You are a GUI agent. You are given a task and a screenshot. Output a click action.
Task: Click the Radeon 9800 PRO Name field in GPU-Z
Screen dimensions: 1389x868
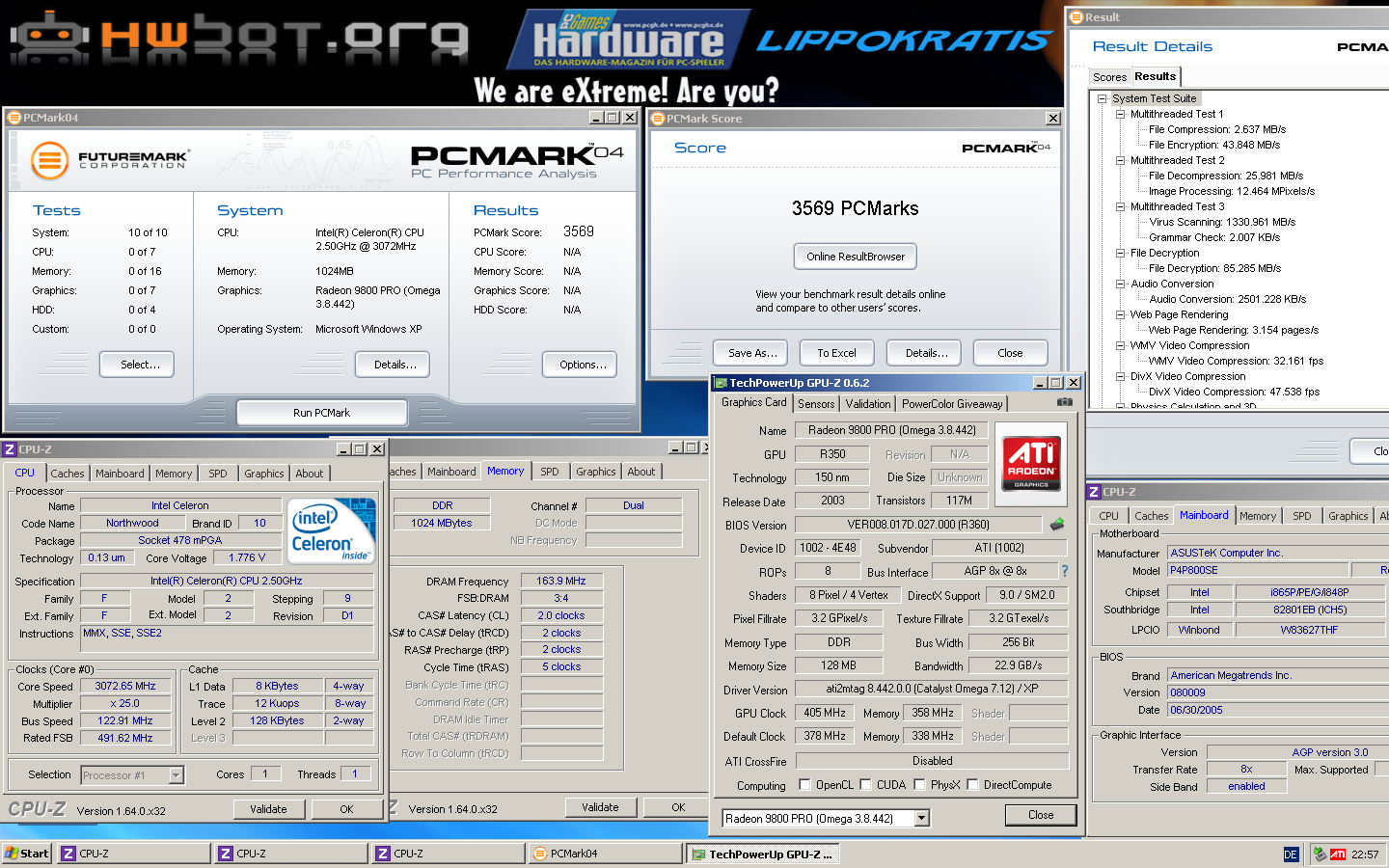pos(892,430)
